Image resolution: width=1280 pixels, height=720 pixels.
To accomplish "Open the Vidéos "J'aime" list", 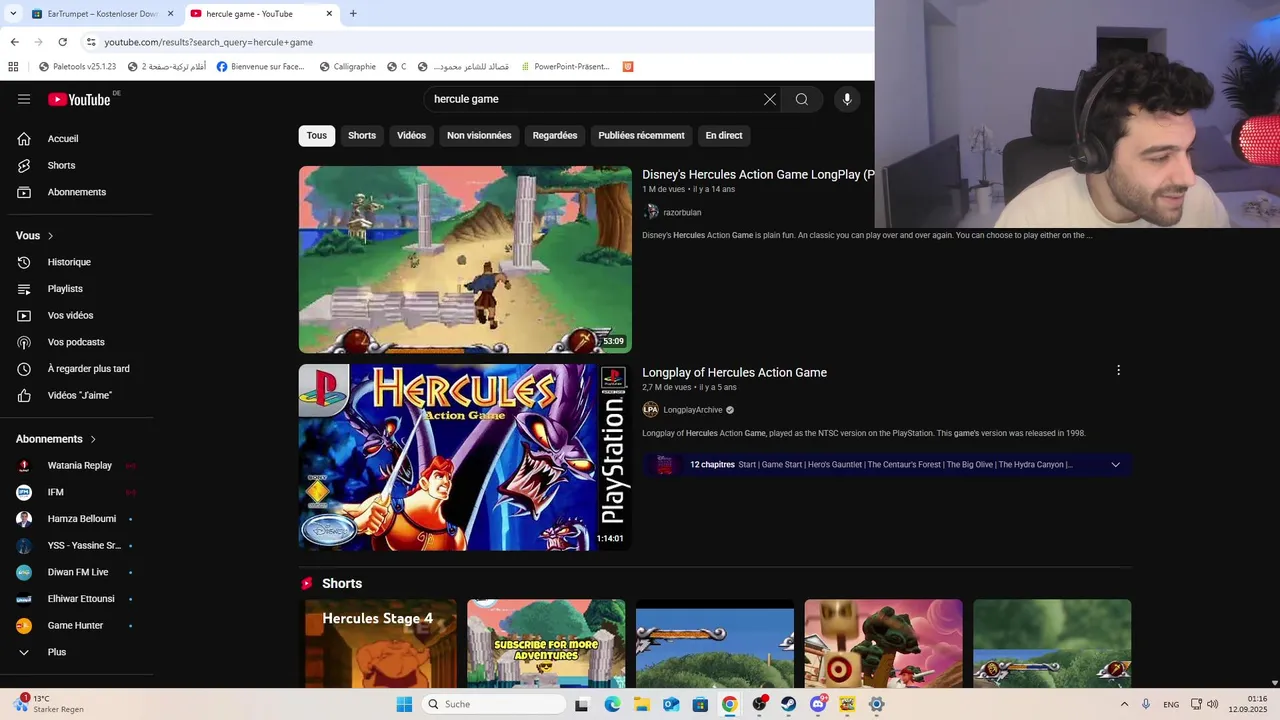I will coord(78,395).
